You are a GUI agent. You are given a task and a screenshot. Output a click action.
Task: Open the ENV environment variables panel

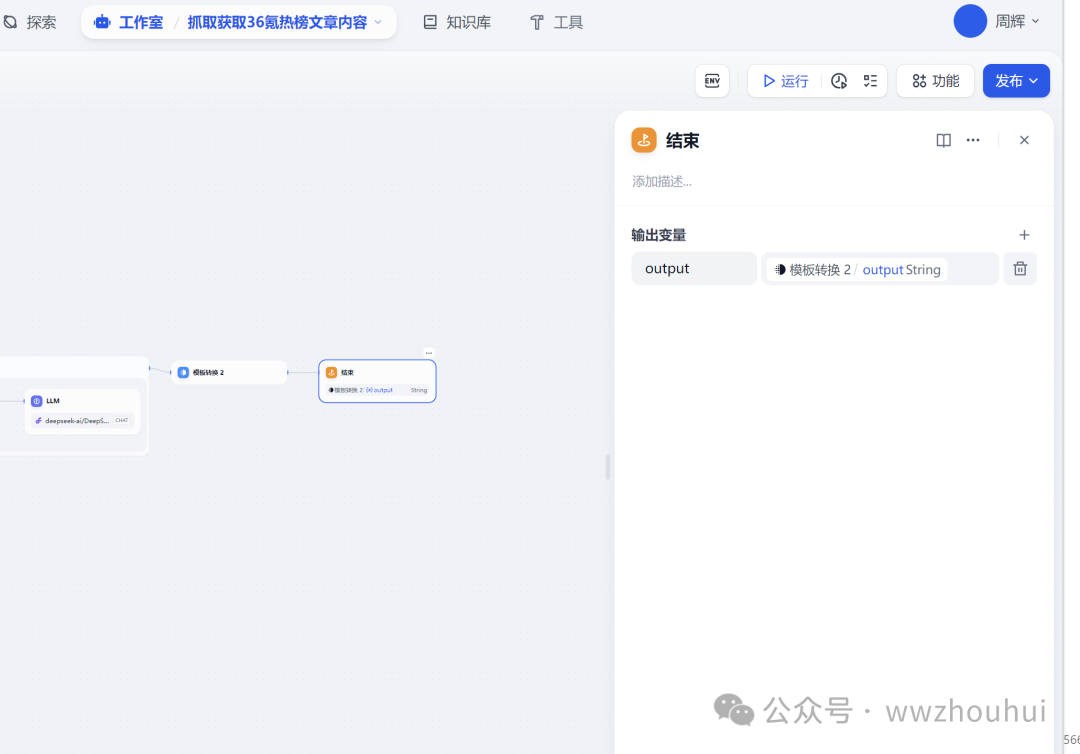pos(712,81)
